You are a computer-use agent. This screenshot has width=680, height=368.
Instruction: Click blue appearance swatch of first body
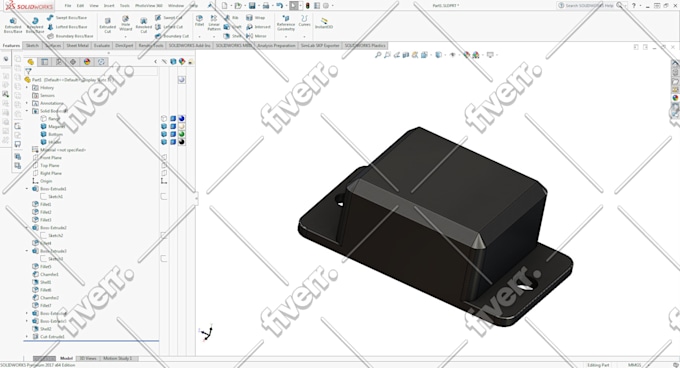click(x=181, y=119)
